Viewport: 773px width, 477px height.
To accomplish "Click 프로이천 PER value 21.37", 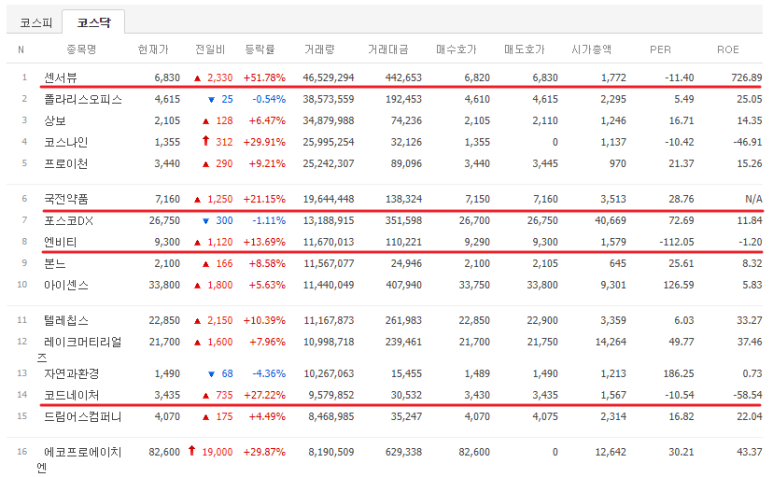I will pyautogui.click(x=681, y=164).
